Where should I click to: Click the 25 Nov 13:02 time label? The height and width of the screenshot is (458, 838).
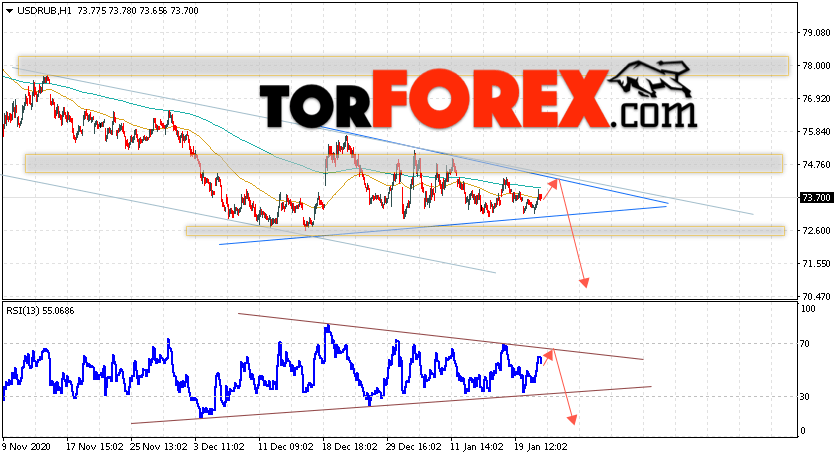click(x=159, y=446)
